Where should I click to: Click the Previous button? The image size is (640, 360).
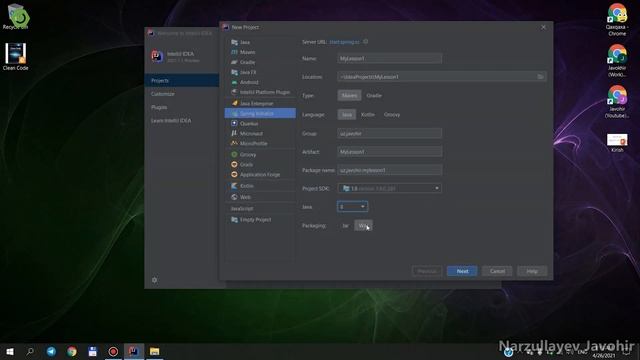point(427,271)
